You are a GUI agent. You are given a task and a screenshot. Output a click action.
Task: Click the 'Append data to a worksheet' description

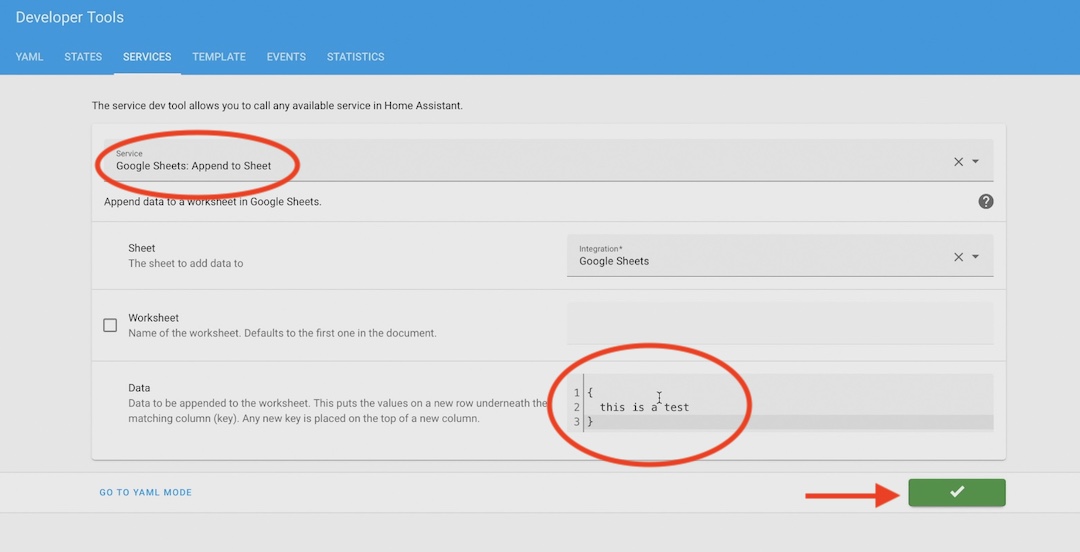click(x=213, y=202)
